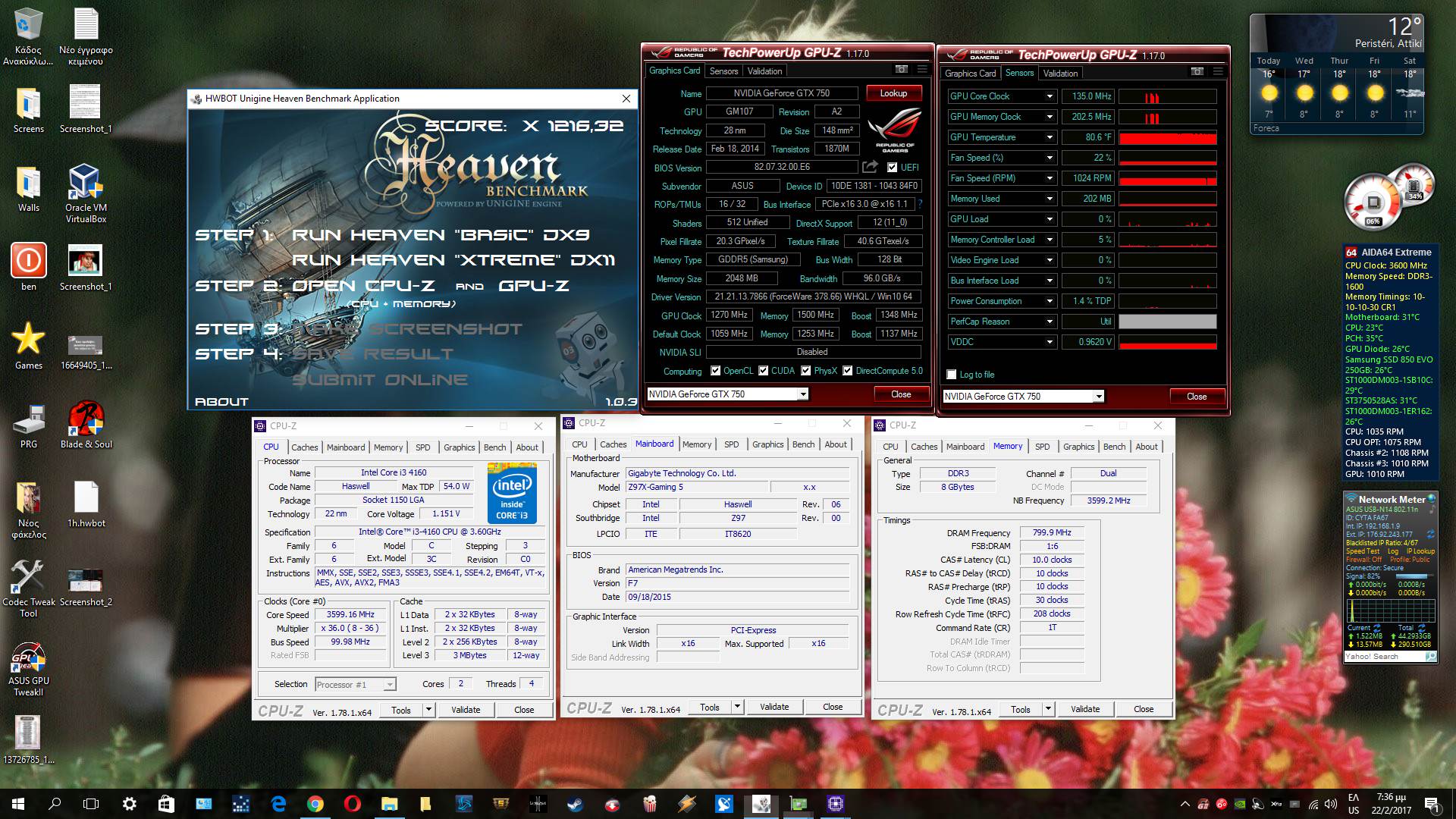Click ABOUT in the Heaven Benchmark window
This screenshot has height=819, width=1456.
click(x=221, y=402)
